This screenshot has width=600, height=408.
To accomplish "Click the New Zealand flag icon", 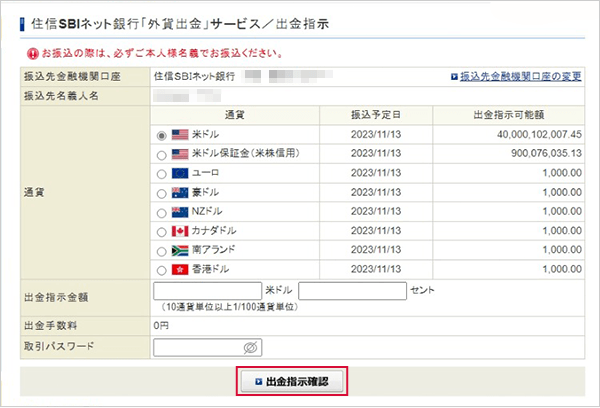I will coord(180,212).
